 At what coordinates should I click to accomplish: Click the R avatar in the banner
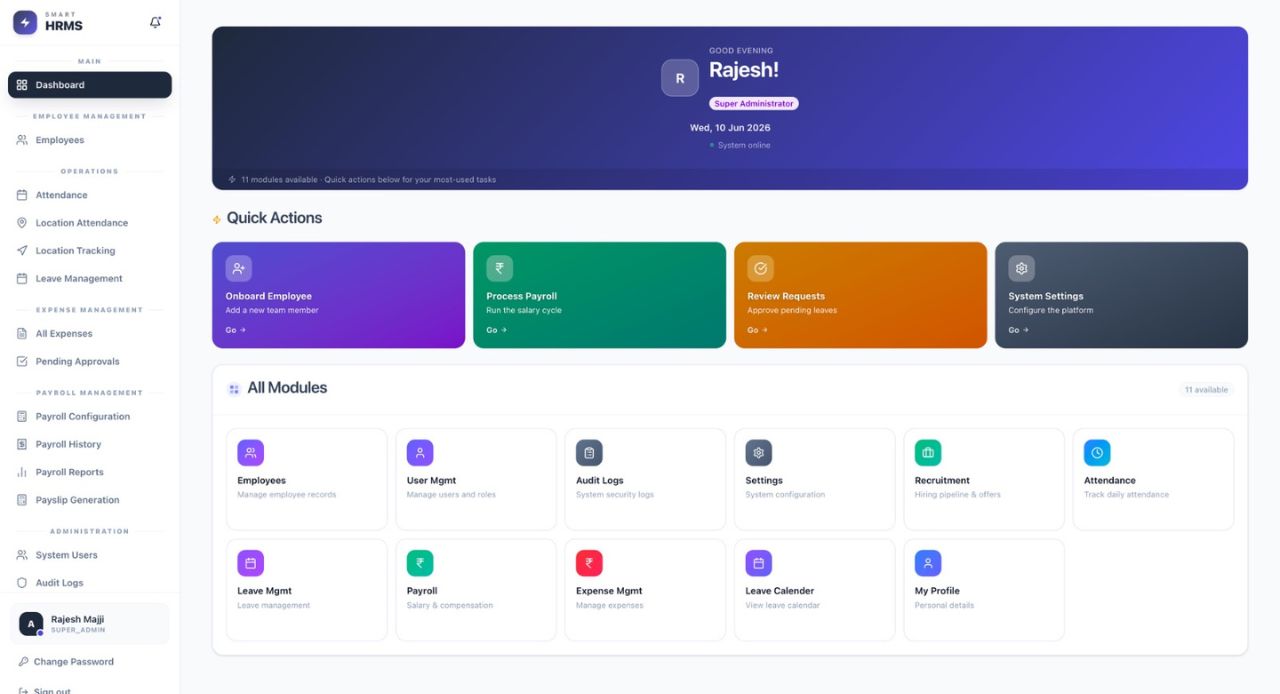(x=680, y=78)
